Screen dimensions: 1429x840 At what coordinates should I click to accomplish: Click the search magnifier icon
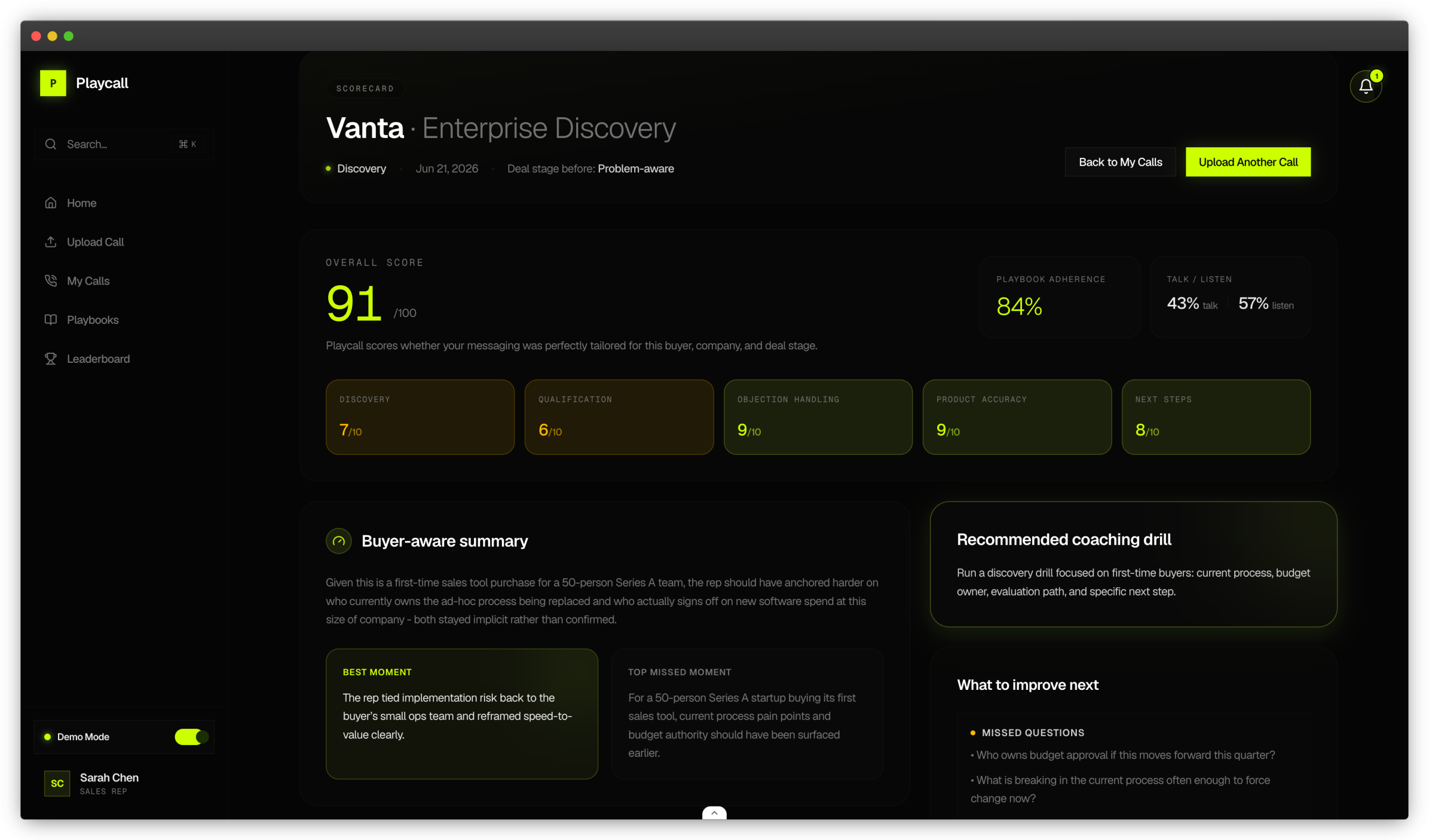[x=50, y=144]
